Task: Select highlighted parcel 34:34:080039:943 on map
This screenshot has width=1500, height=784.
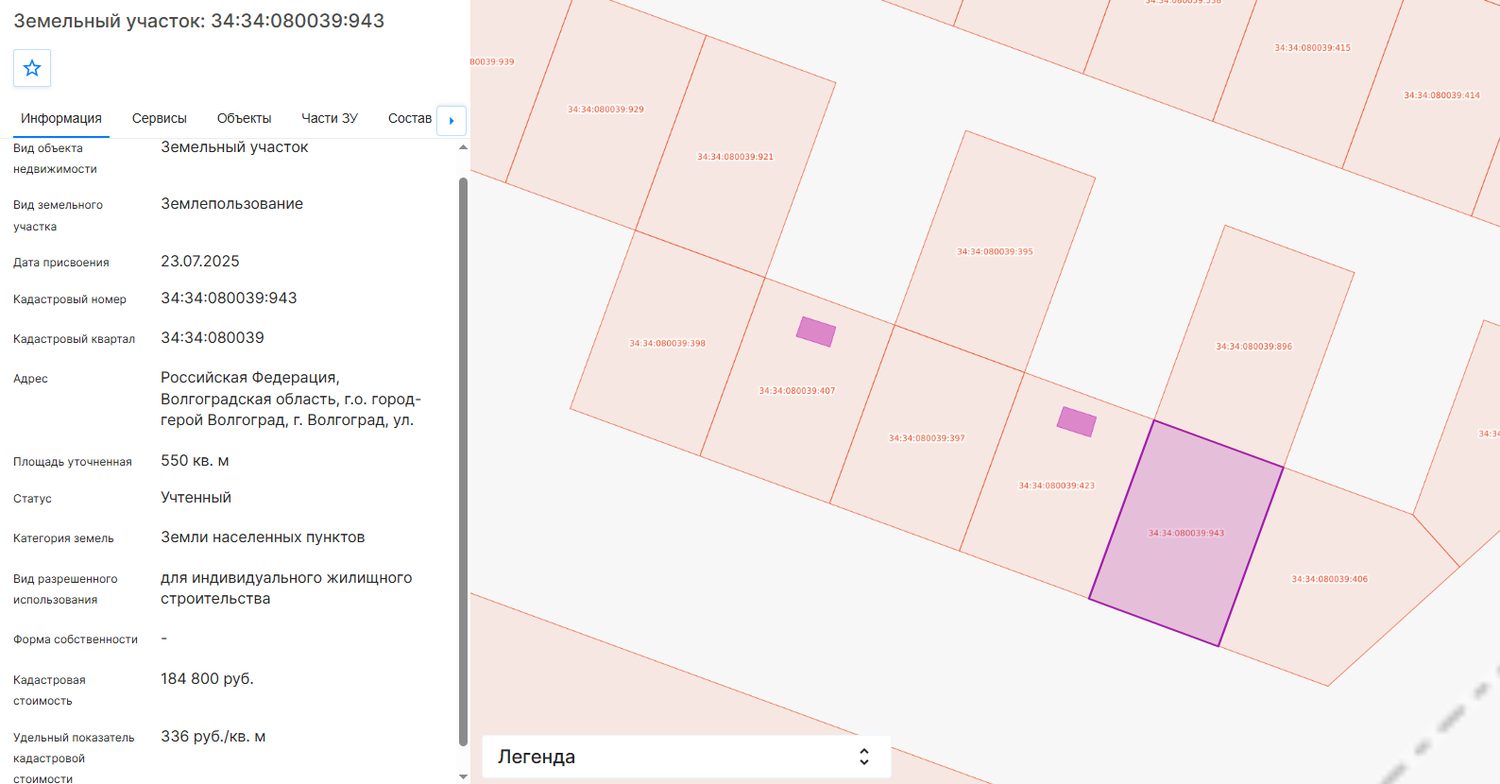Action: pyautogui.click(x=1186, y=533)
